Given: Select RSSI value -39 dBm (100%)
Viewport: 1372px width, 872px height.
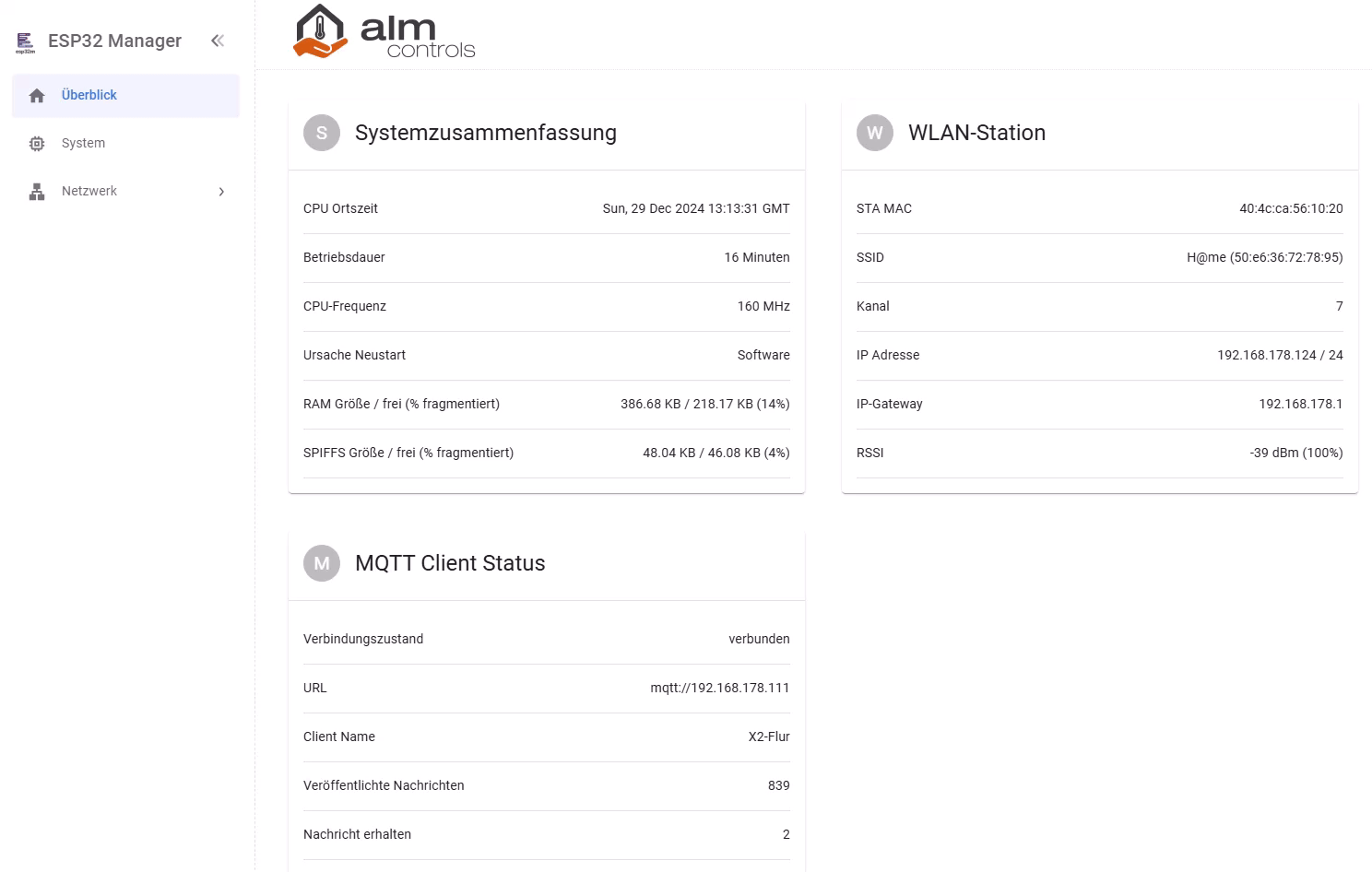Looking at the screenshot, I should click(1296, 453).
